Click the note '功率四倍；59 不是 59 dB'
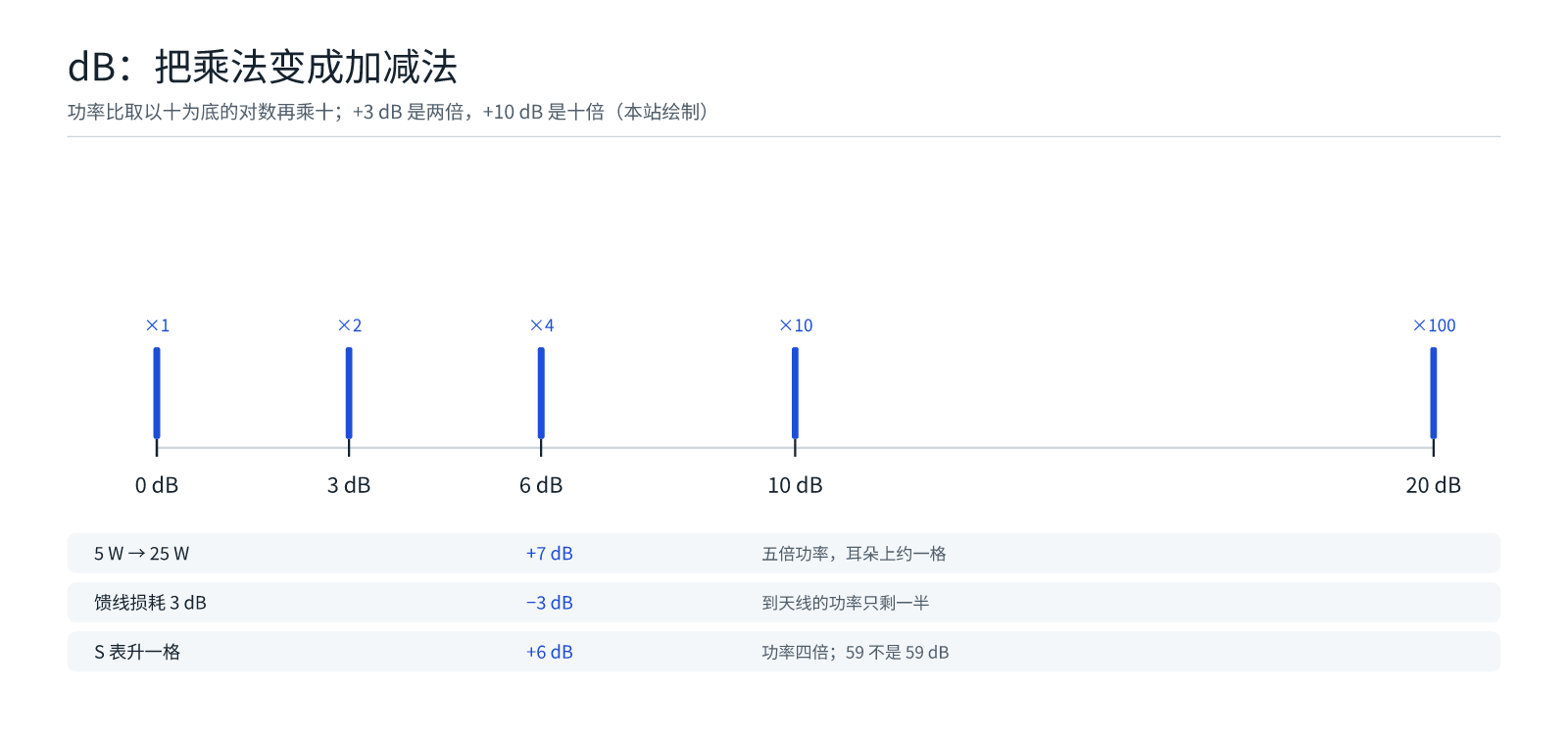Image resolution: width=1568 pixels, height=739 pixels. point(856,652)
